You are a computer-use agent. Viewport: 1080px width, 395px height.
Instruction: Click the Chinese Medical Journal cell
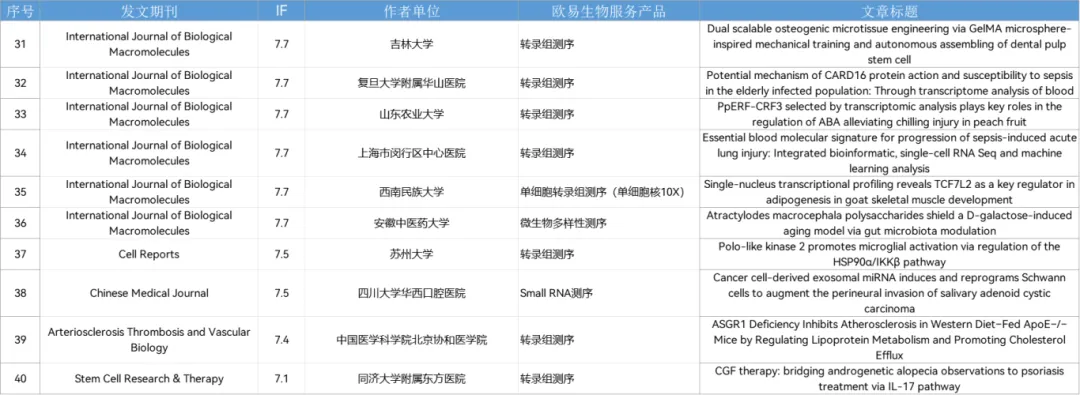pyautogui.click(x=149, y=293)
